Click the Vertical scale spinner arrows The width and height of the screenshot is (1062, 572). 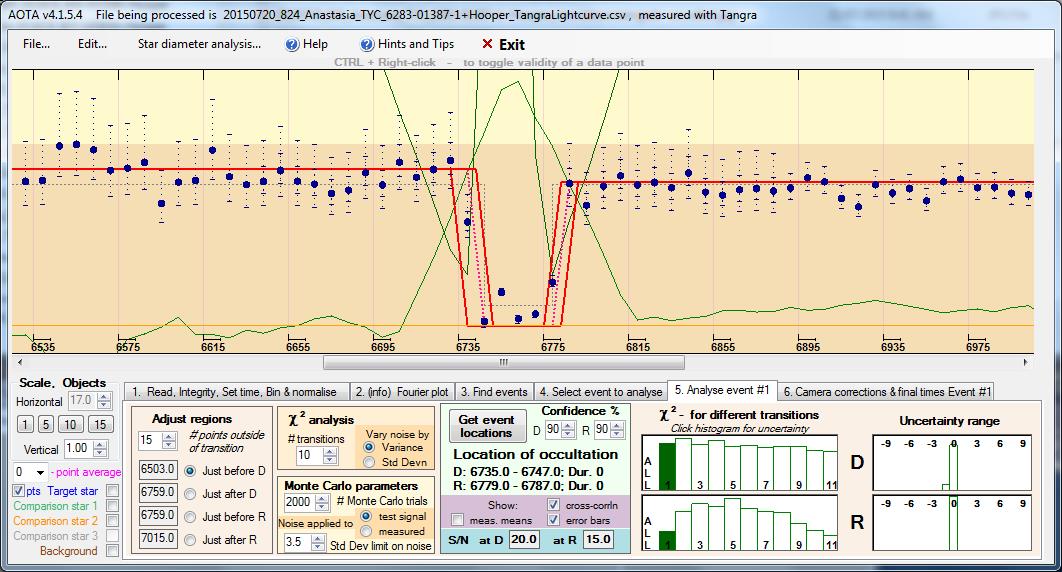coord(100,449)
